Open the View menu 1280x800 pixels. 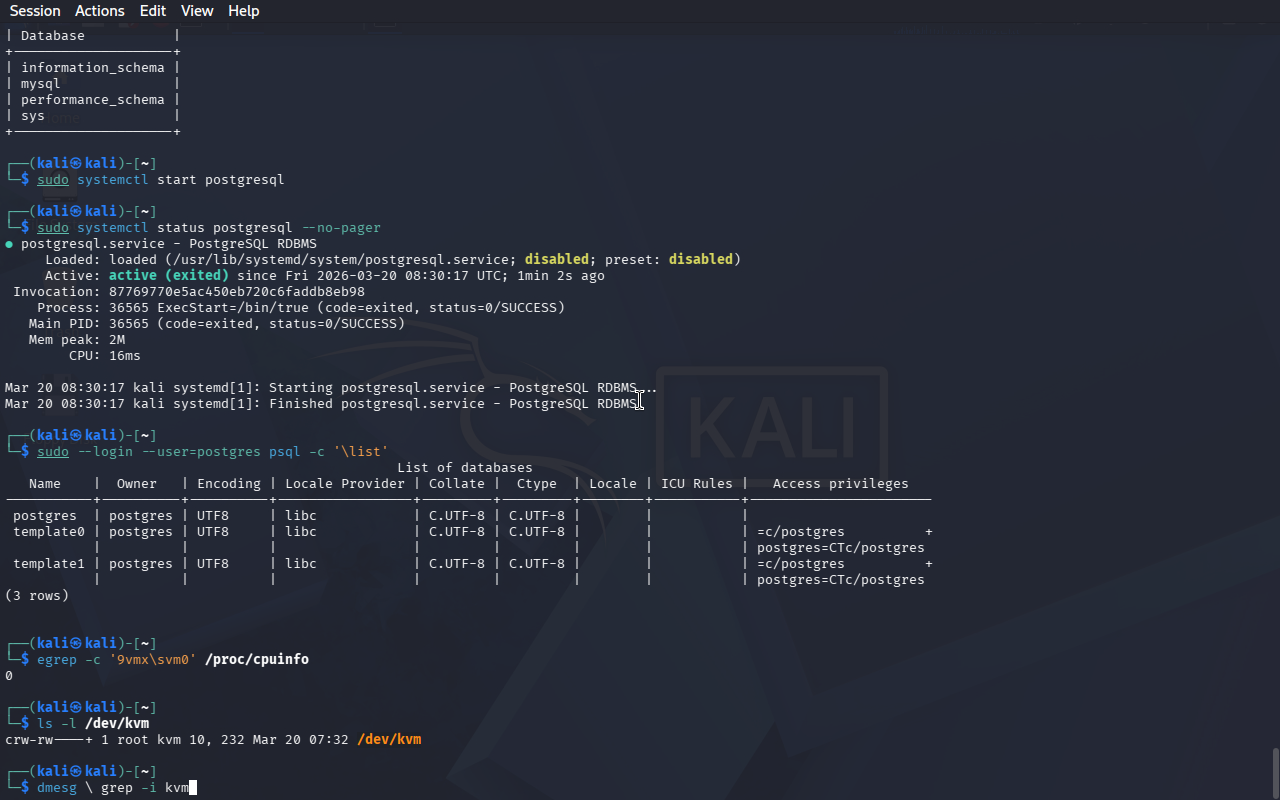pos(197,11)
